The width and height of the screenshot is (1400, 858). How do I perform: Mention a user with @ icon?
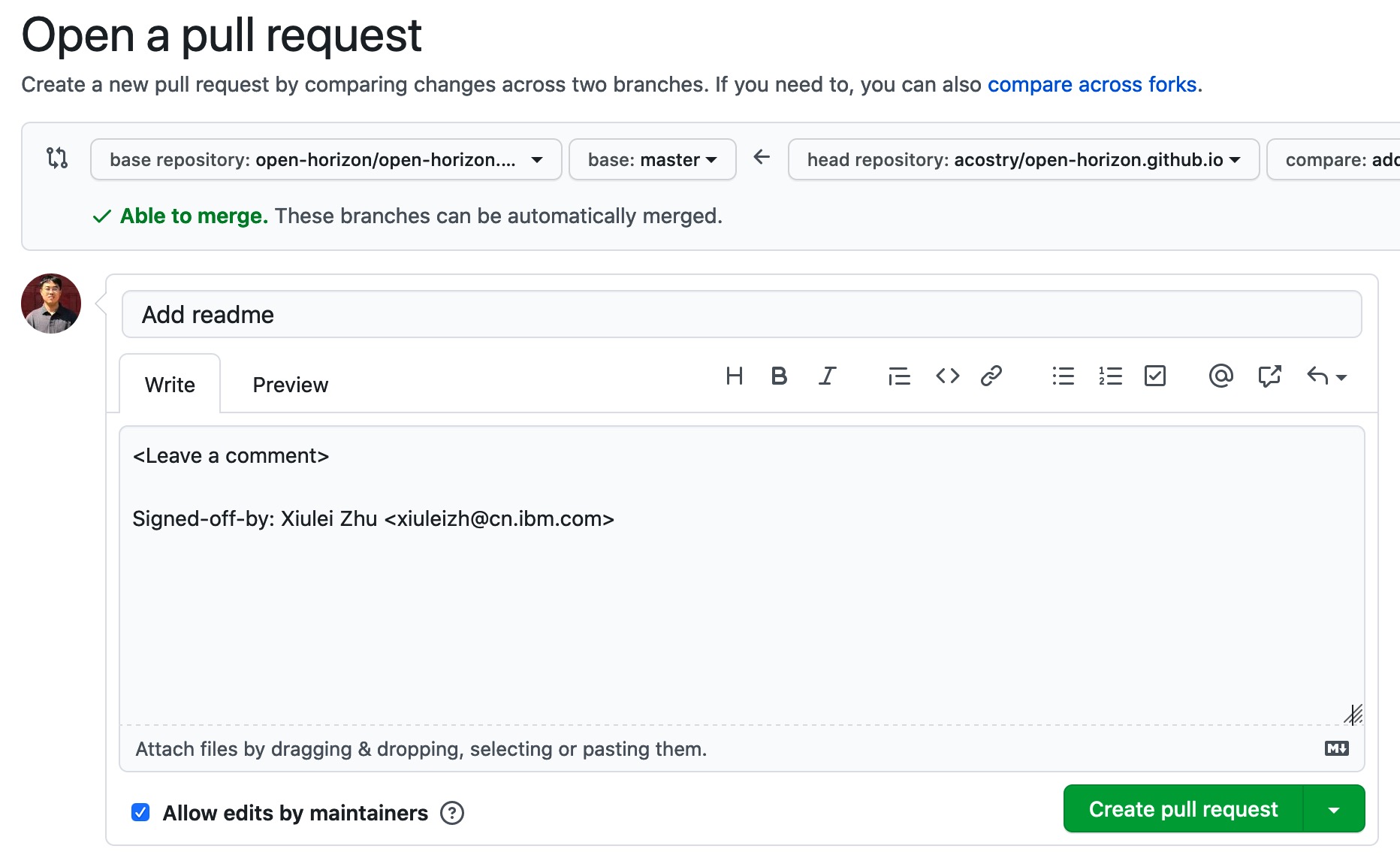[1221, 376]
